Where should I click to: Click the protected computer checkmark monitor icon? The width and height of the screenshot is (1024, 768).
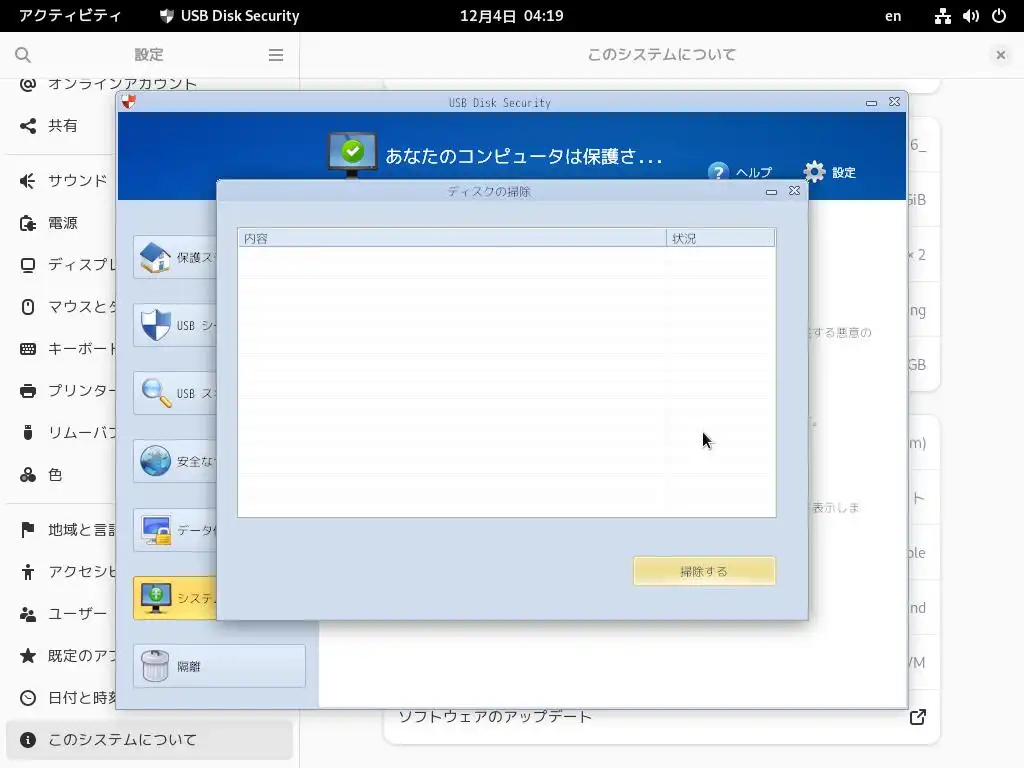coord(352,153)
